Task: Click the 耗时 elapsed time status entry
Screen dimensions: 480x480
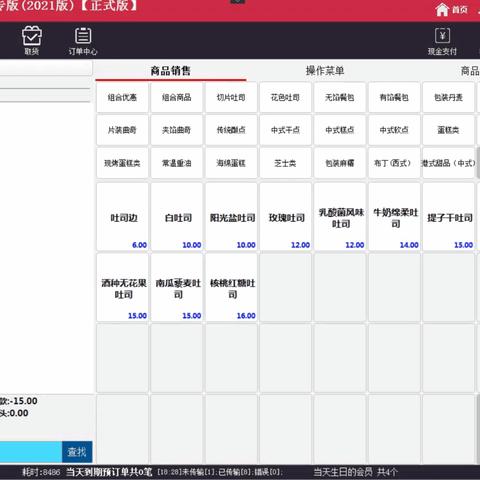Action: coord(41,472)
